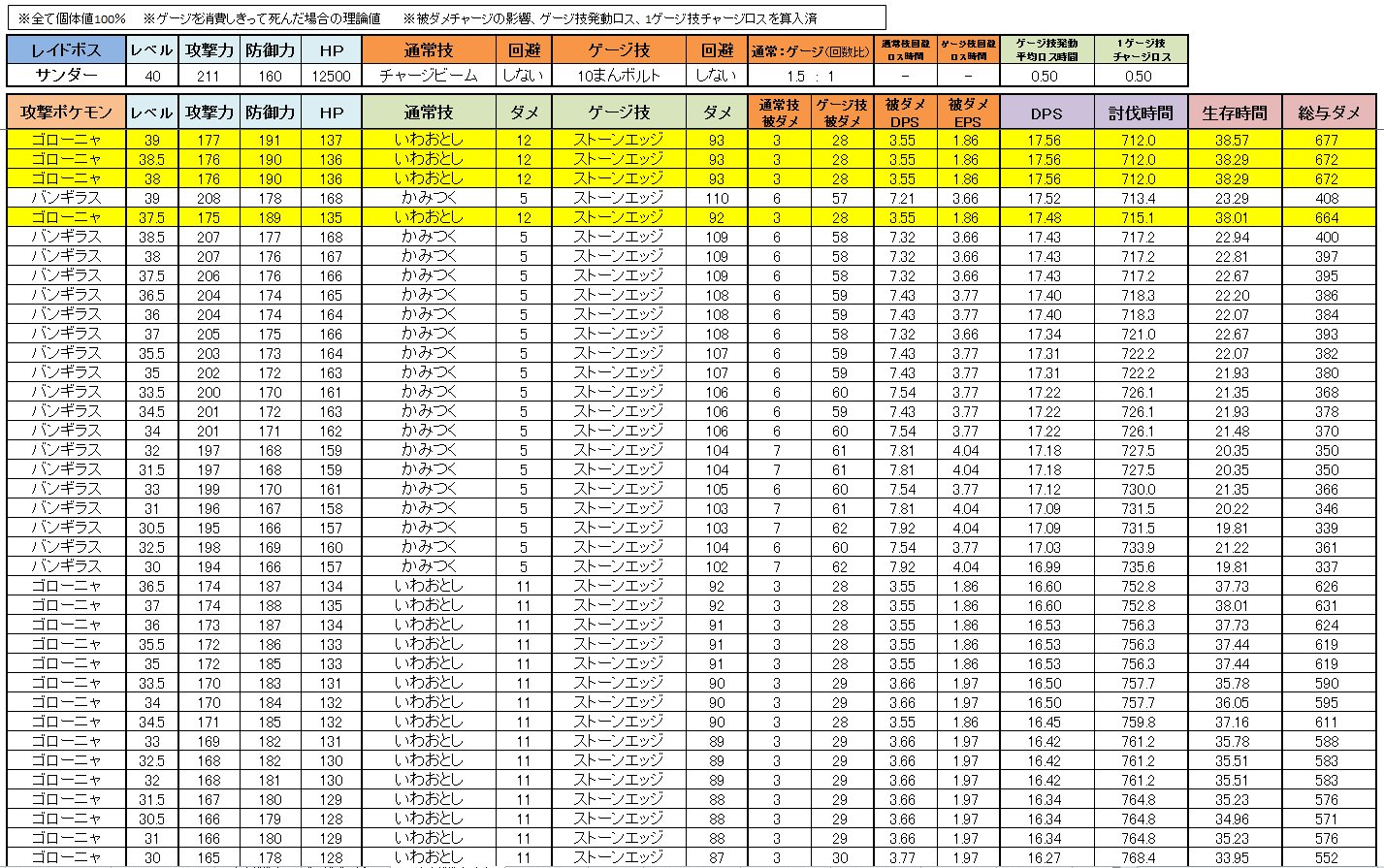Select the 被ダメEPS column header

point(967,113)
